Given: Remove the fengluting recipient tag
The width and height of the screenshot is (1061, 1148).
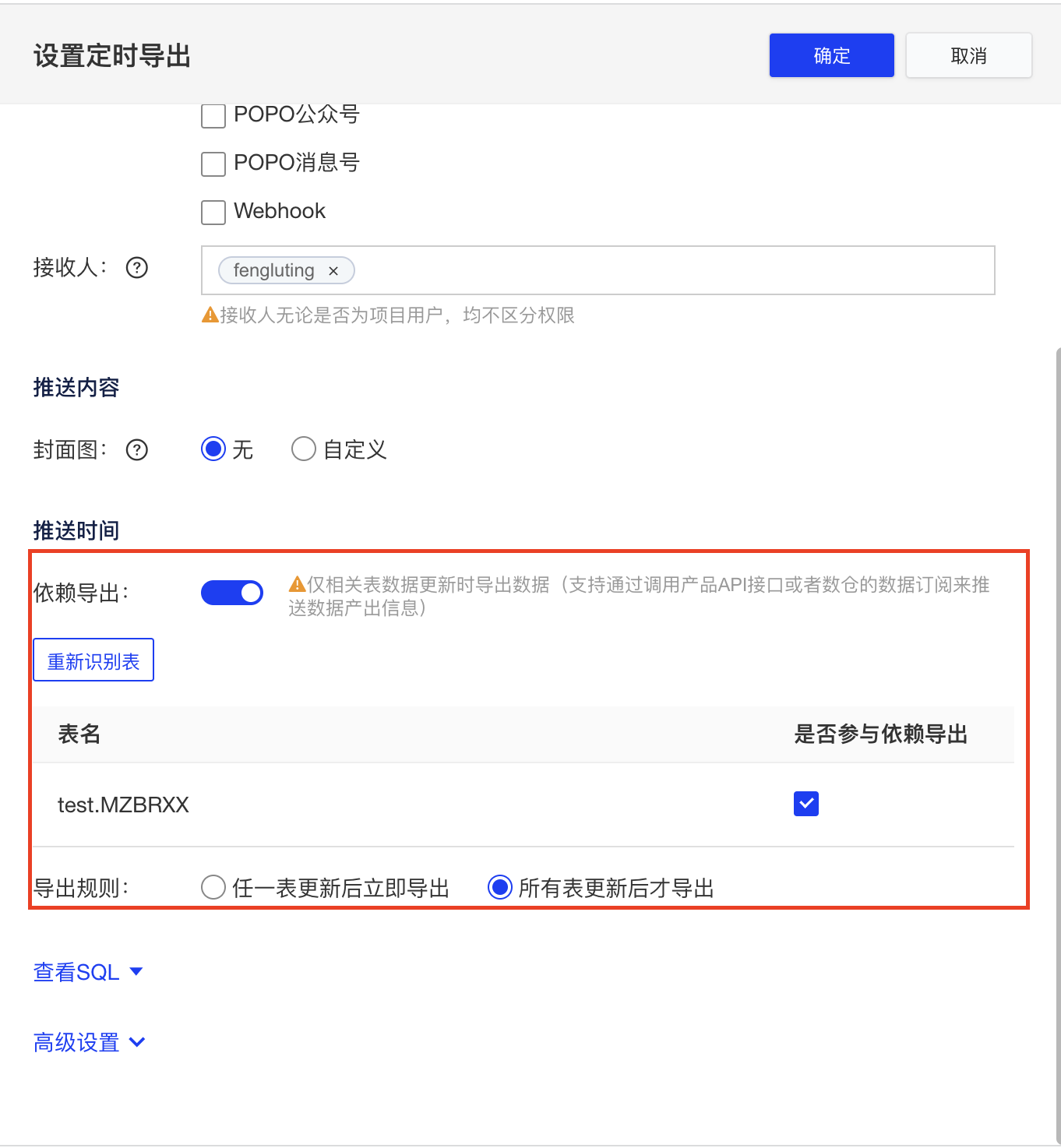Looking at the screenshot, I should point(334,270).
